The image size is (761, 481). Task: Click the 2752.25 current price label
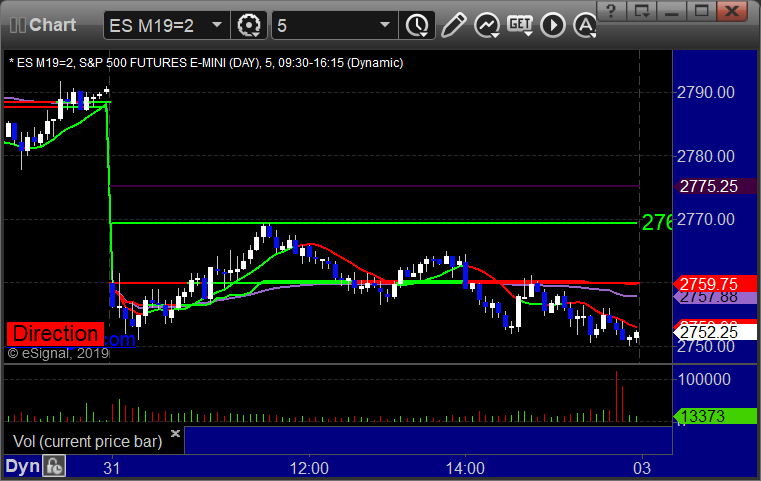pos(715,332)
